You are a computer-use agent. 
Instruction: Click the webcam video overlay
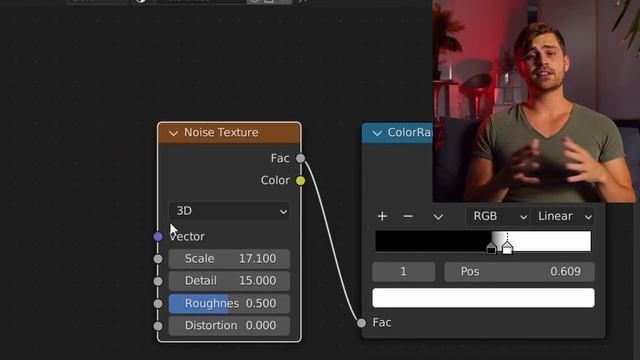coord(536,101)
